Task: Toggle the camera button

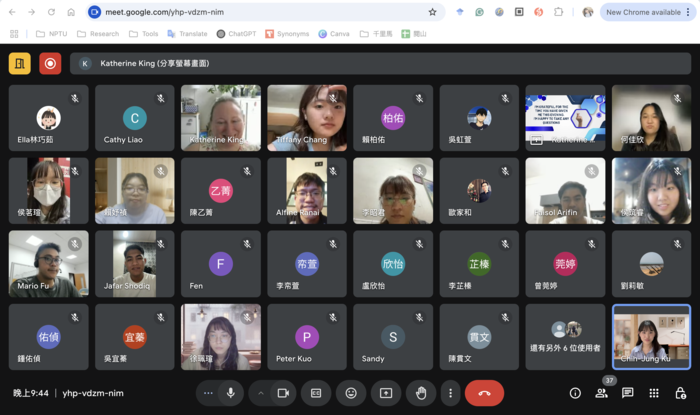Action: click(x=283, y=393)
